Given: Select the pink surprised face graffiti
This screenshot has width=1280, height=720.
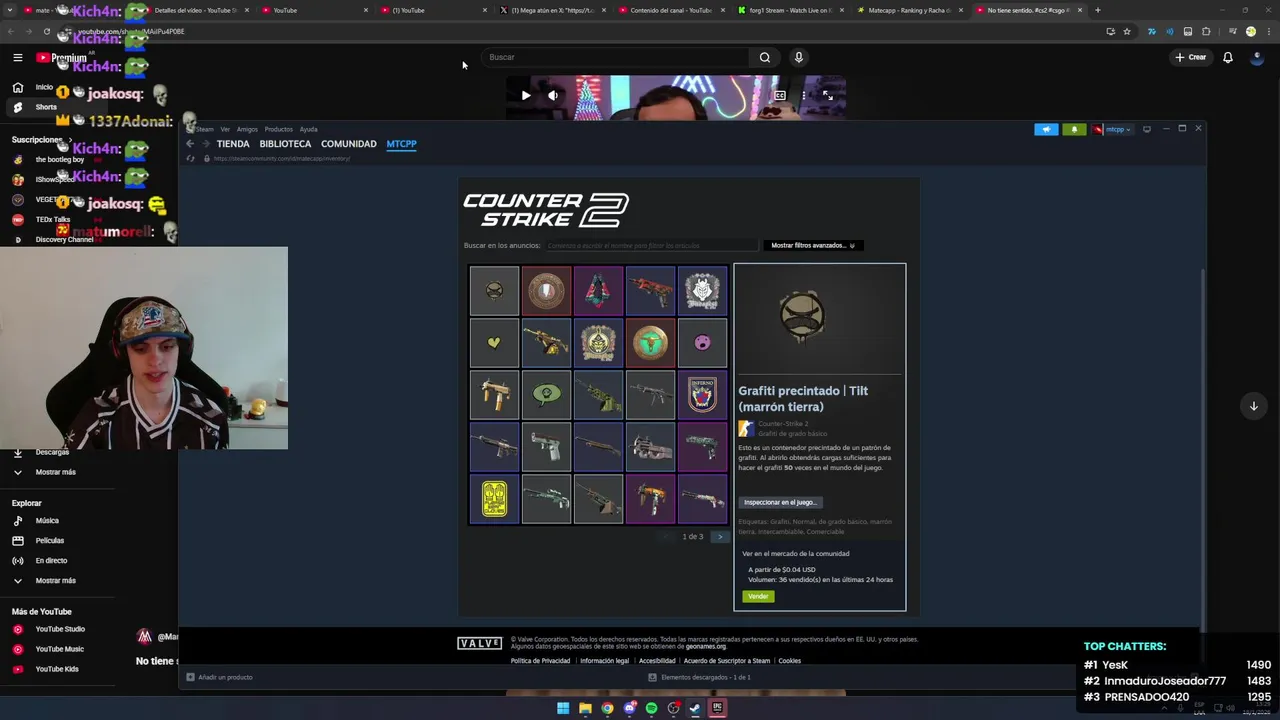Looking at the screenshot, I should pyautogui.click(x=702, y=343).
